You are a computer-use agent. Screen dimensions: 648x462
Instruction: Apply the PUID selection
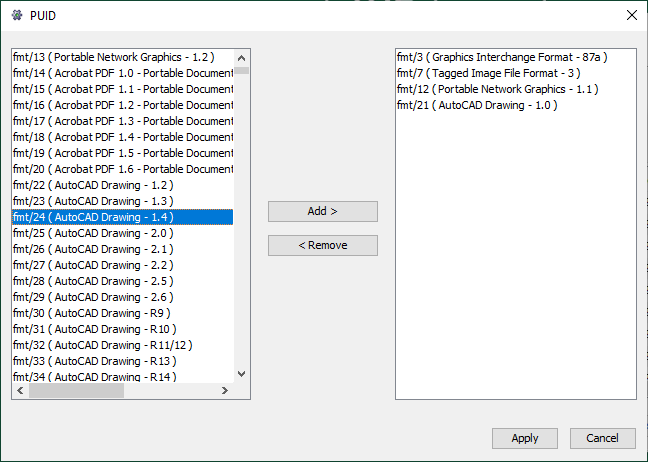coord(524,438)
